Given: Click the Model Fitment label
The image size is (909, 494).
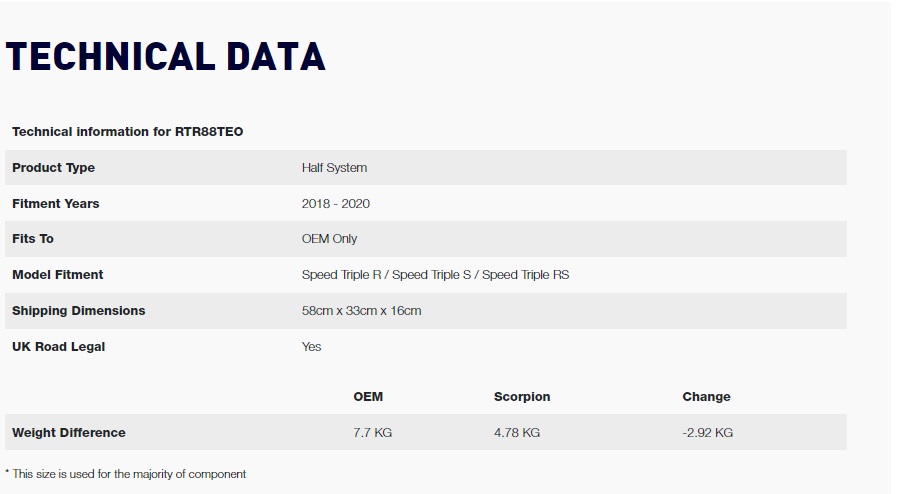Looking at the screenshot, I should click(x=57, y=275).
